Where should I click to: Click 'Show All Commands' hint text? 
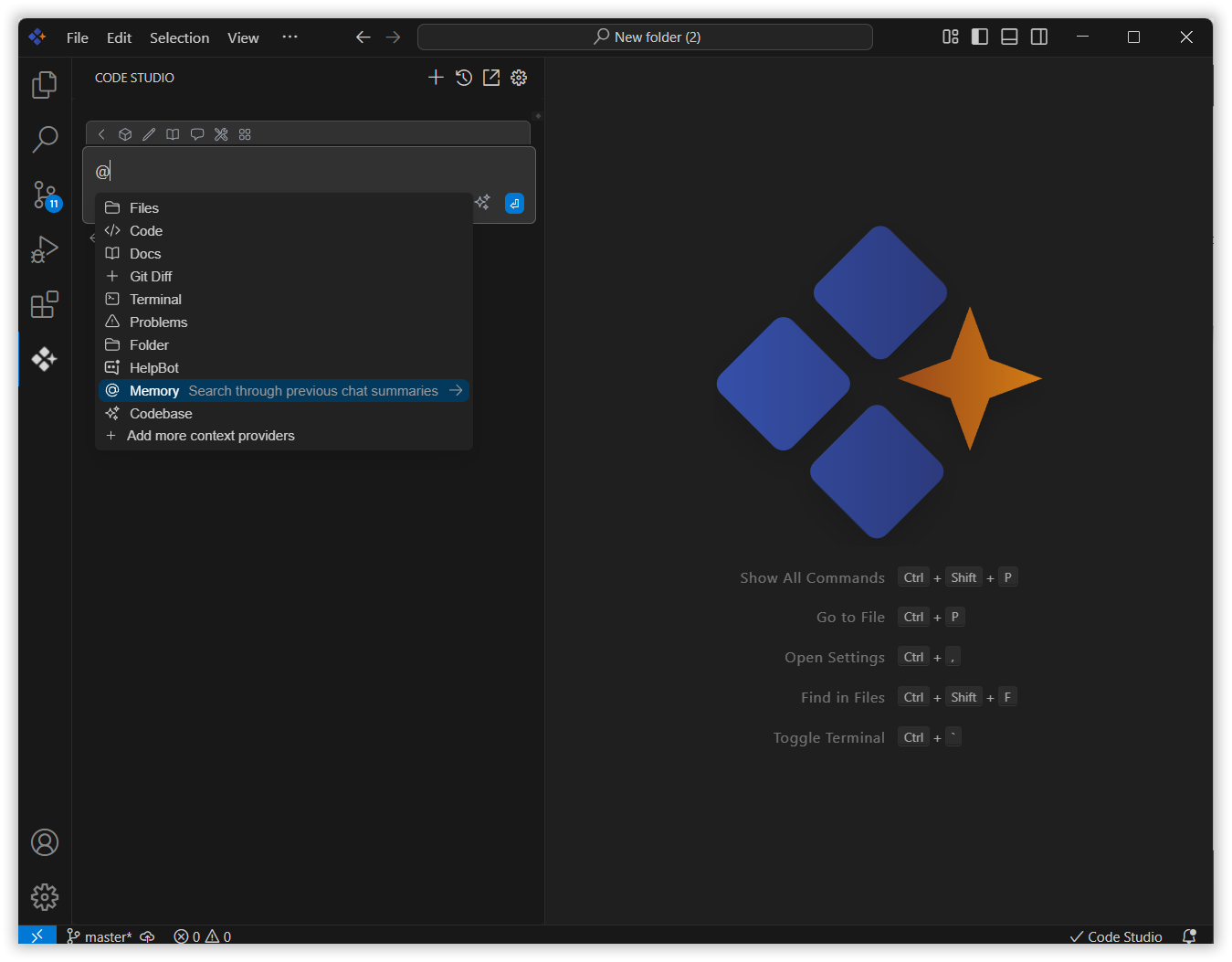812,577
